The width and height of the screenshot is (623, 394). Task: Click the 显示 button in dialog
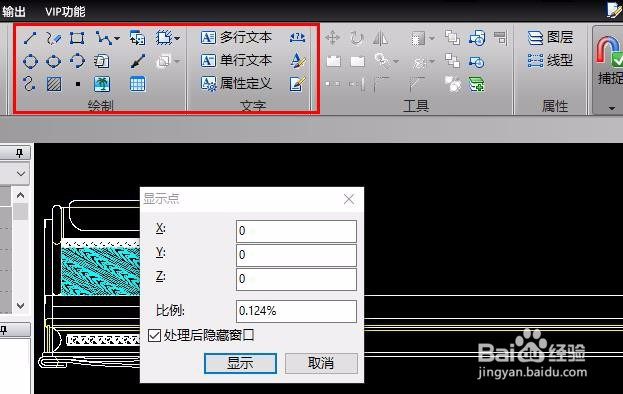click(x=240, y=363)
